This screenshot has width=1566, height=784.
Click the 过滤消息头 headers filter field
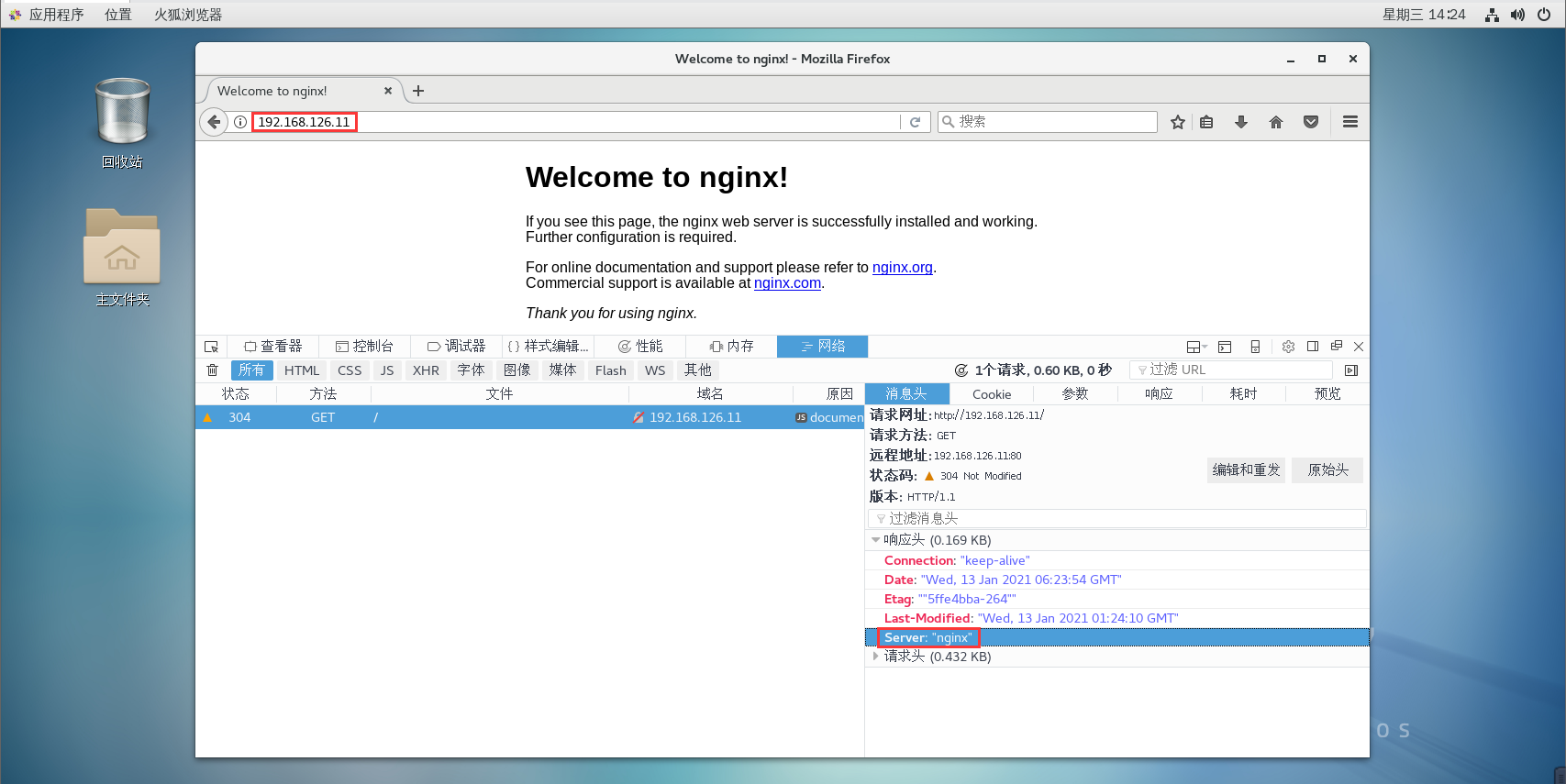point(1117,519)
